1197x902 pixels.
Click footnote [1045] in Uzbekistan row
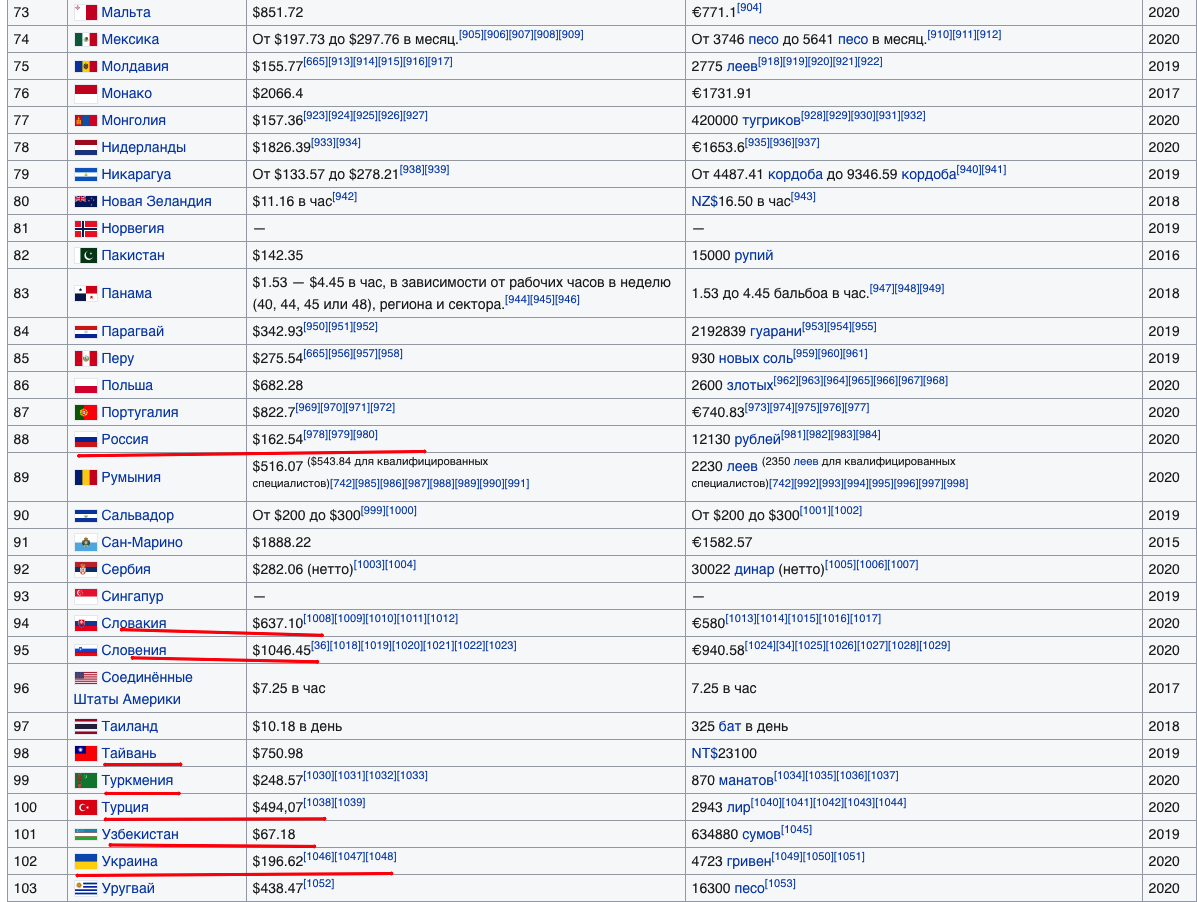click(x=797, y=830)
